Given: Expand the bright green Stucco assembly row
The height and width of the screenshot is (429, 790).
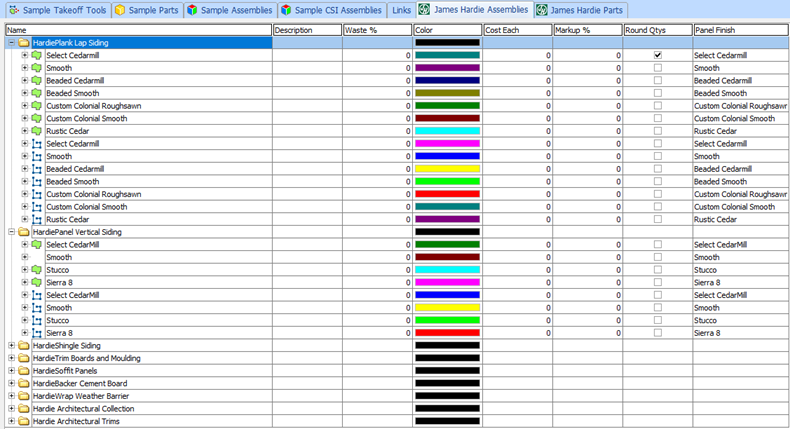Looking at the screenshot, I should 24,320.
